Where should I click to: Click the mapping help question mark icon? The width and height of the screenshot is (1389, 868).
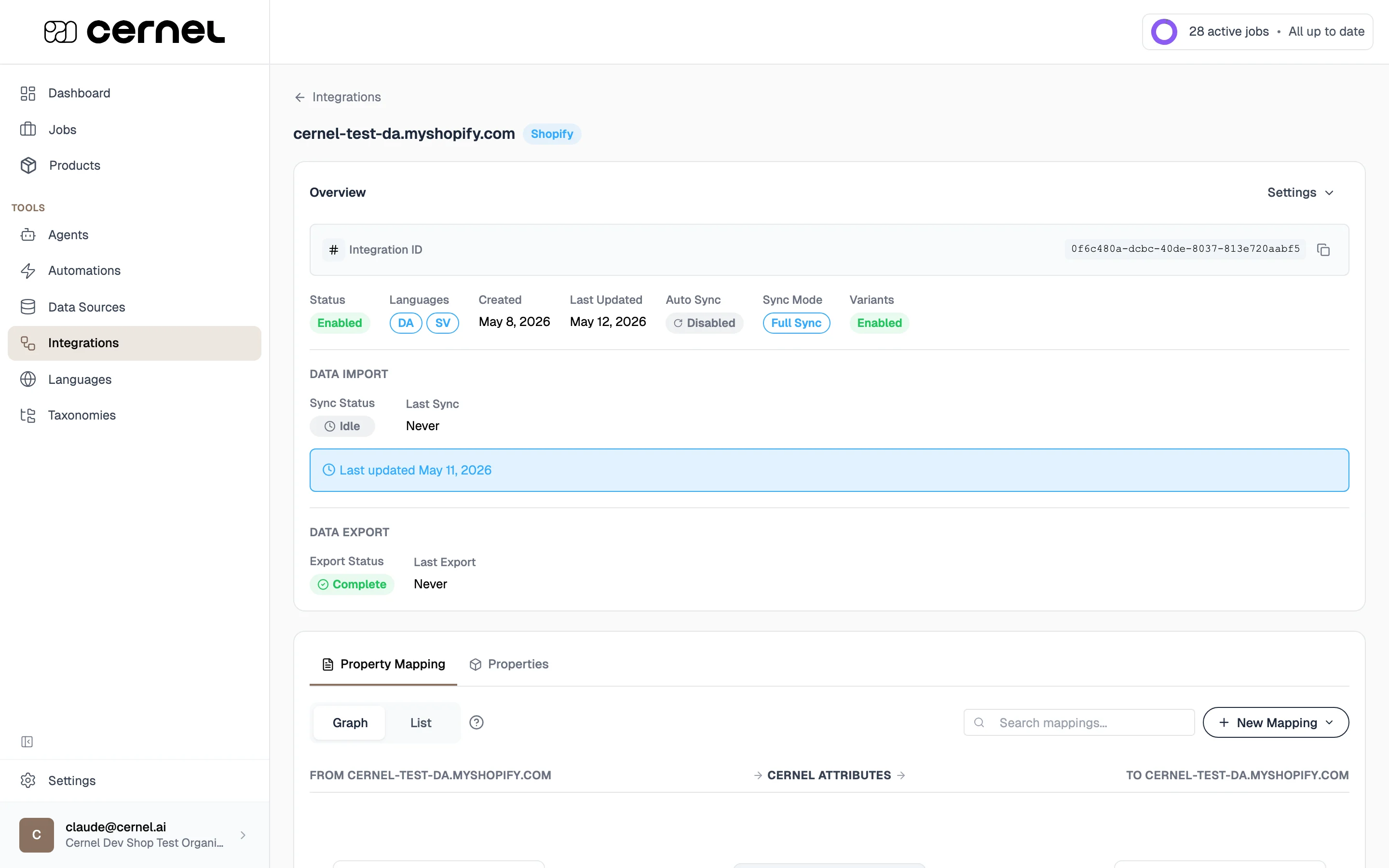point(477,722)
